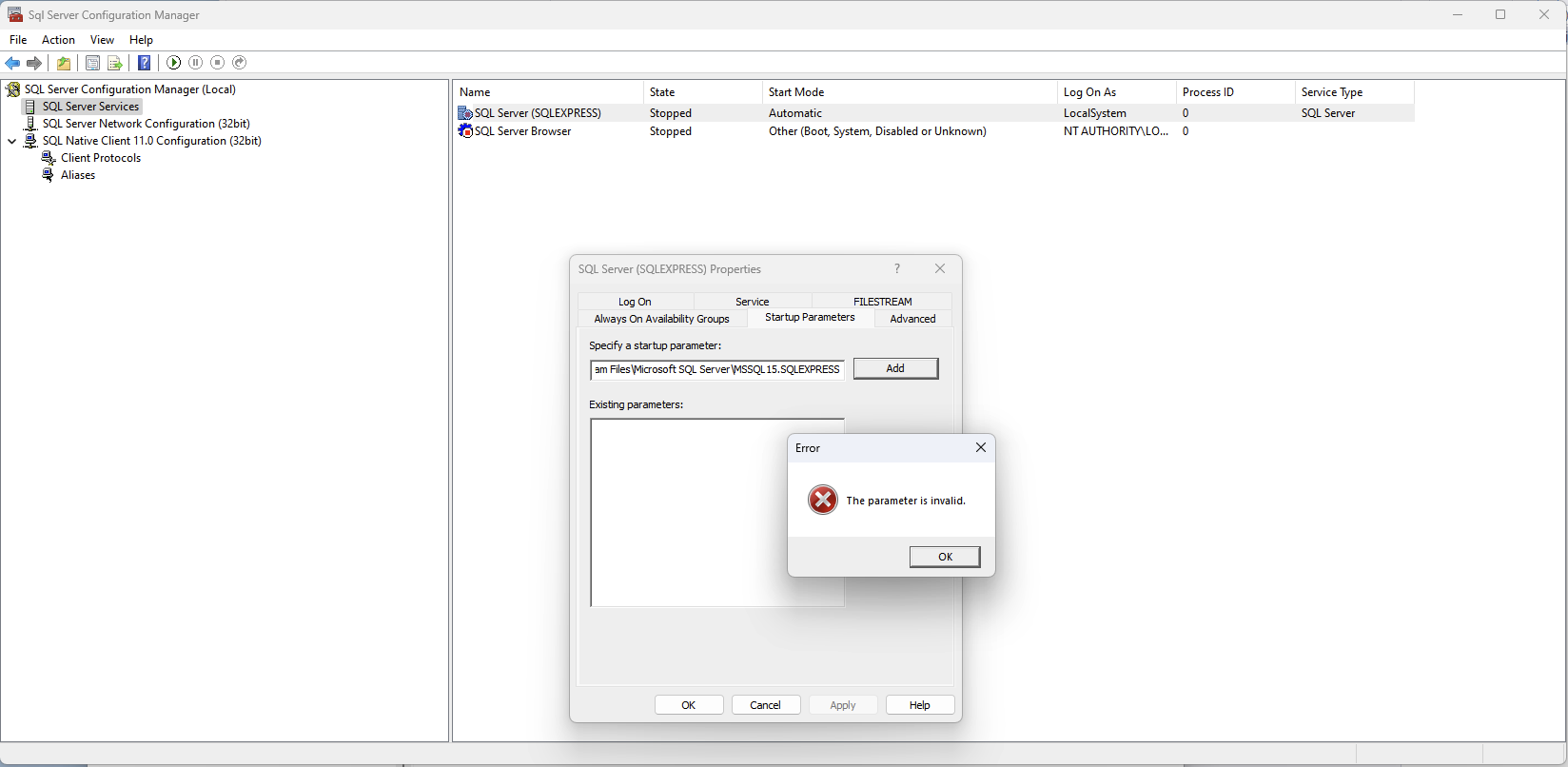1568x767 pixels.
Task: Click the SQL Server Services tree icon
Action: [x=31, y=107]
